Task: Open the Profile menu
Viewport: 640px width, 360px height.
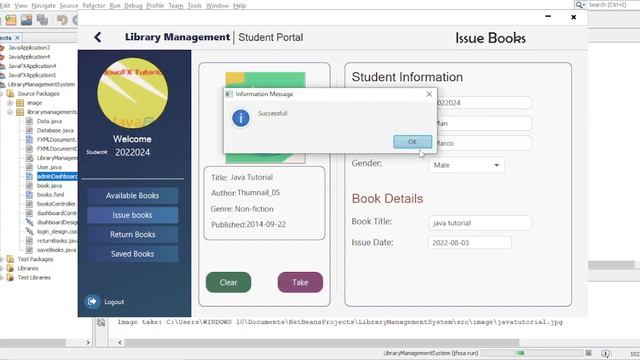Action: [155, 6]
